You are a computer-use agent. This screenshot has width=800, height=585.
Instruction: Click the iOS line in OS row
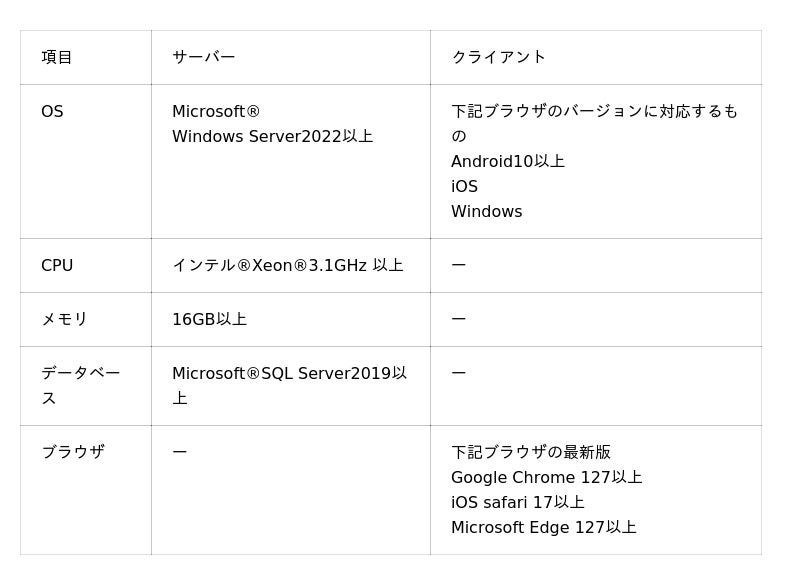tap(464, 187)
